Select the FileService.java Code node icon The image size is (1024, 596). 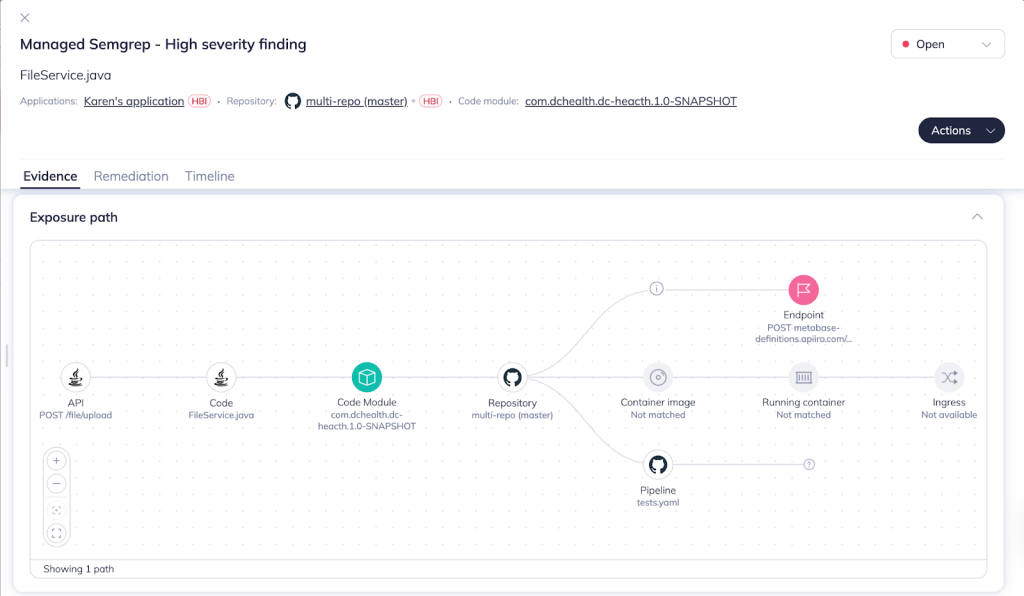pyautogui.click(x=221, y=377)
